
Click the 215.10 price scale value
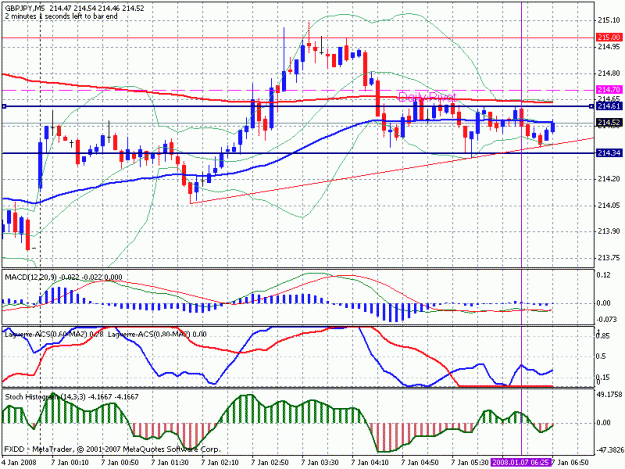pyautogui.click(x=609, y=20)
